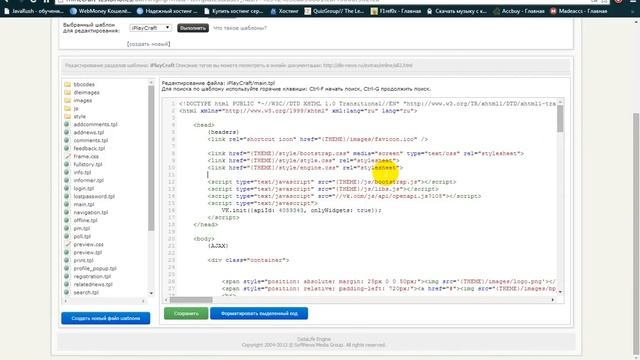The height and width of the screenshot is (360, 640).
Task: Select print.tpl in file list
Action: coord(84,260)
